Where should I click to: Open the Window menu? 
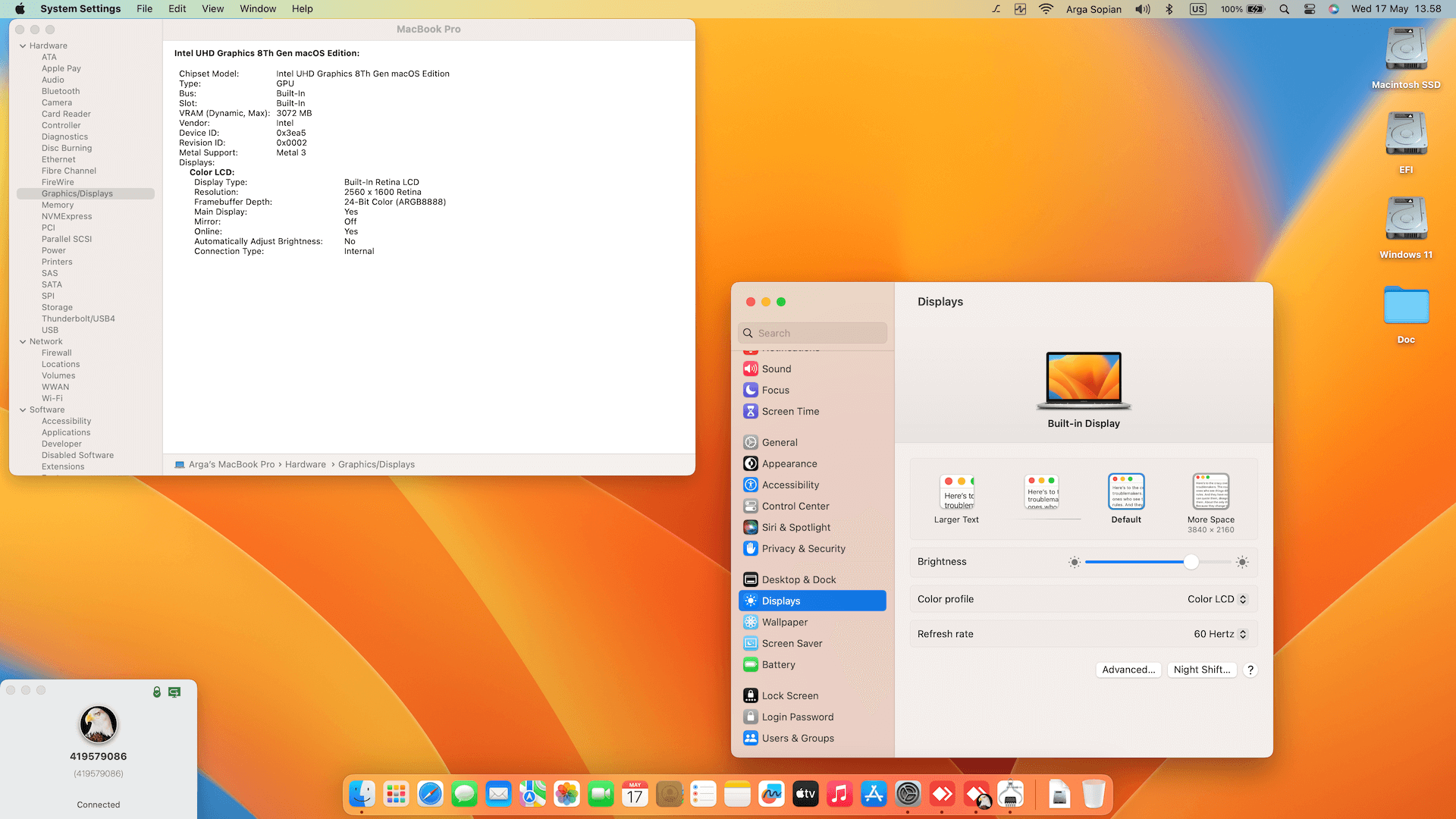pyautogui.click(x=258, y=9)
